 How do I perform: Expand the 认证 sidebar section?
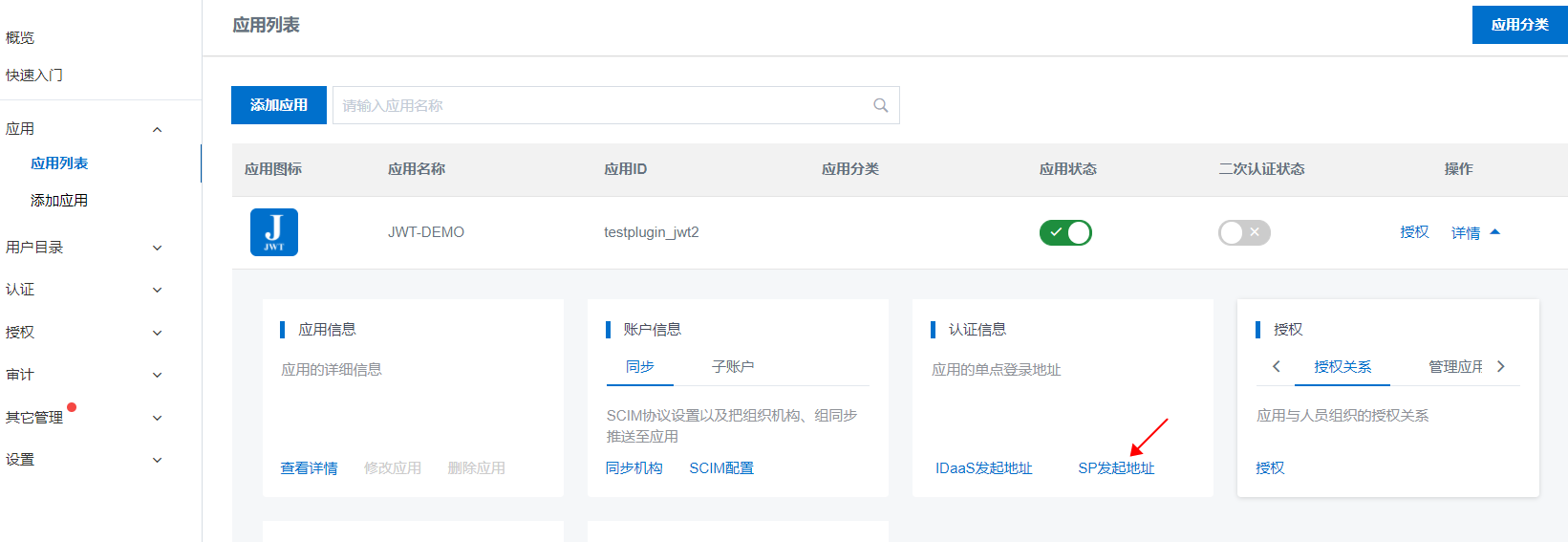point(158,290)
